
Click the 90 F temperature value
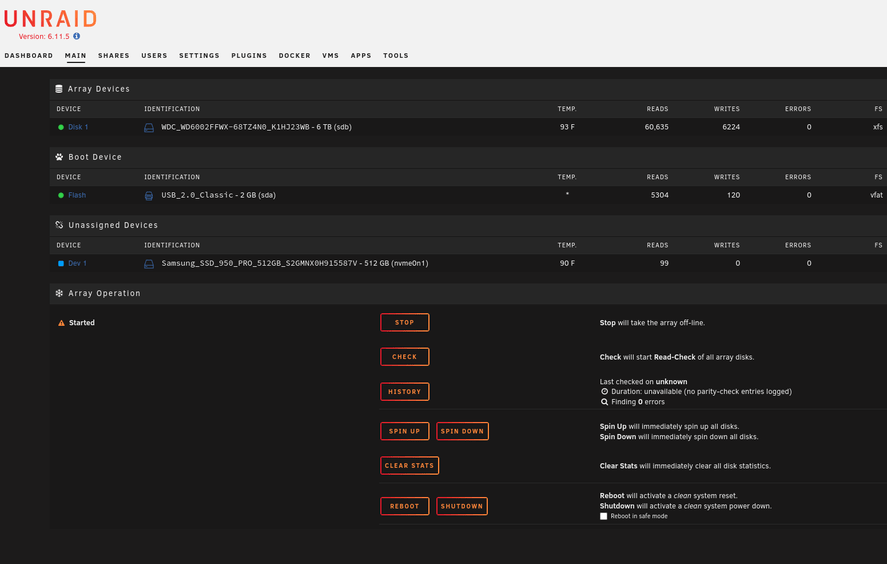tap(567, 264)
